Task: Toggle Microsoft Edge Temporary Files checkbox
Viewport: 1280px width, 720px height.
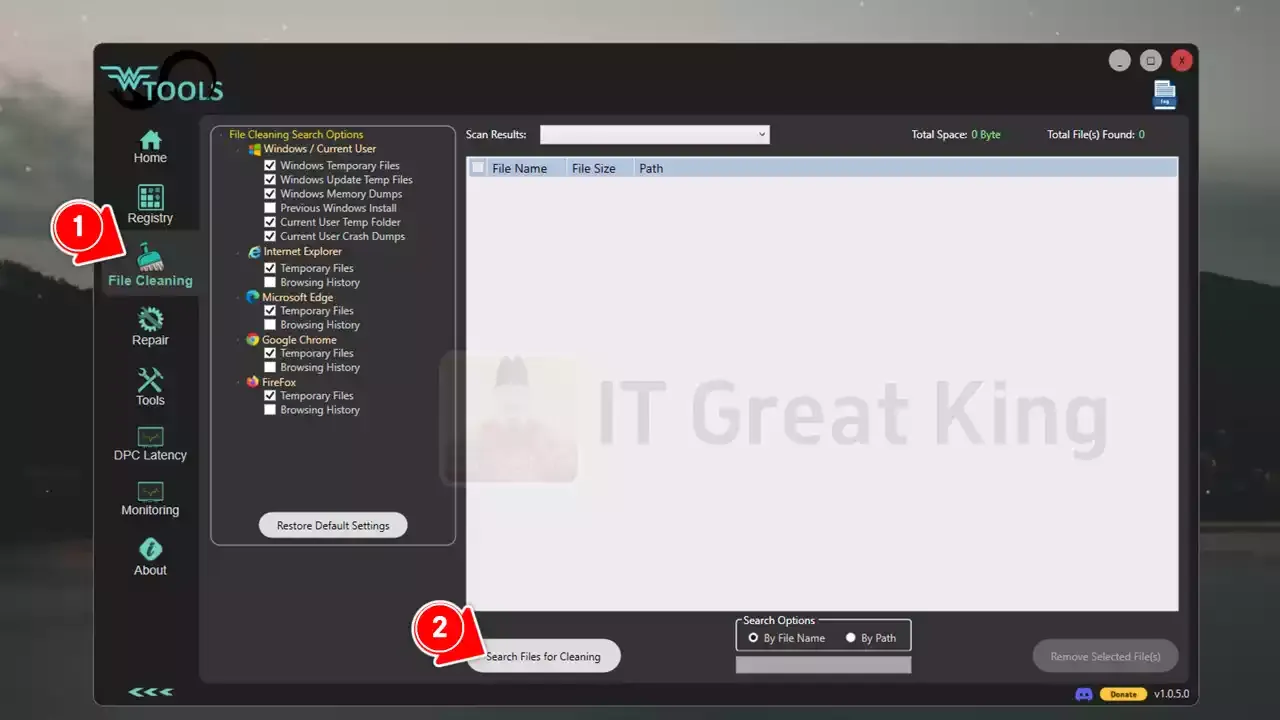Action: [x=270, y=311]
